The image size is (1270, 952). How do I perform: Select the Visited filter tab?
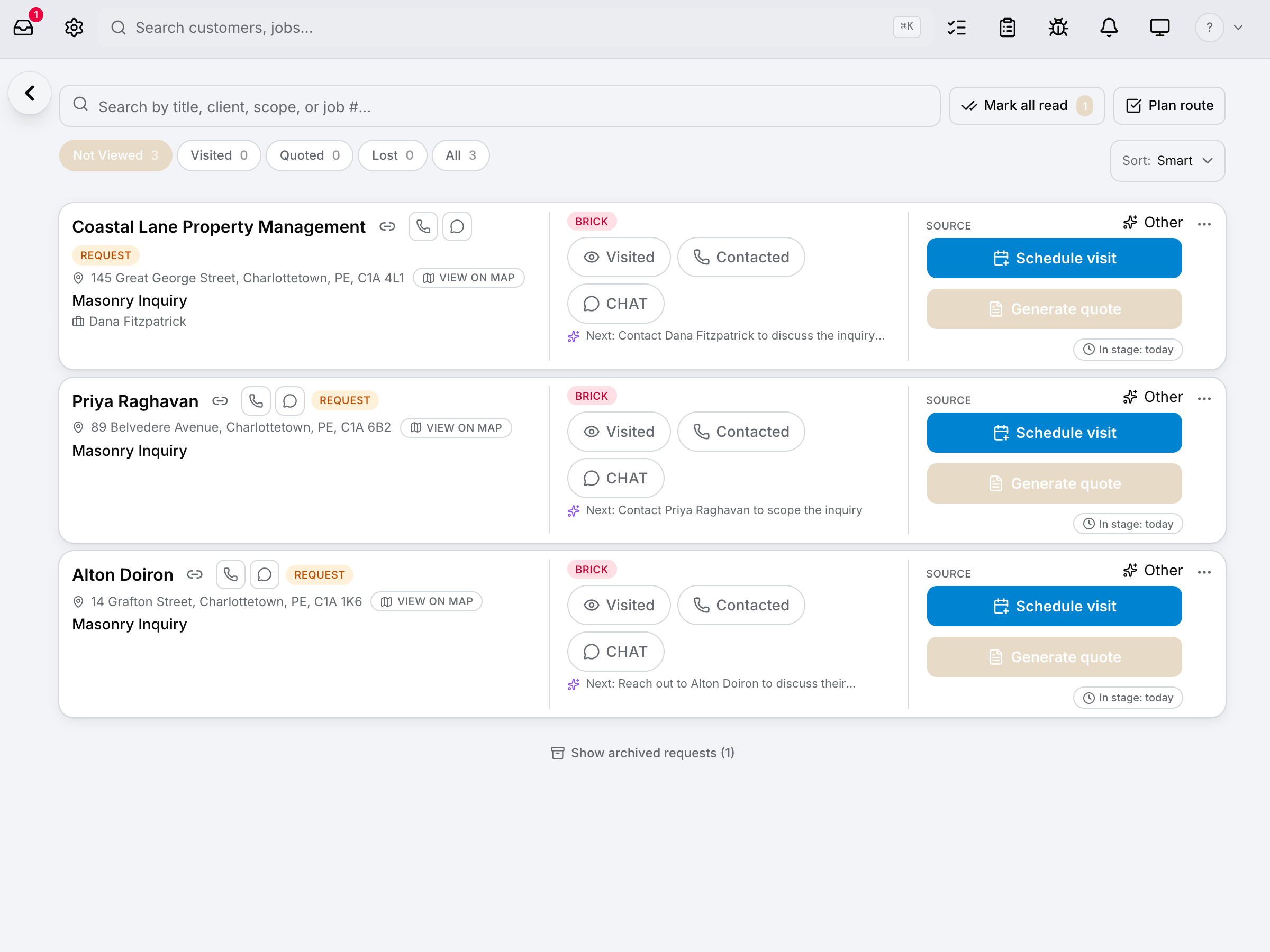219,155
